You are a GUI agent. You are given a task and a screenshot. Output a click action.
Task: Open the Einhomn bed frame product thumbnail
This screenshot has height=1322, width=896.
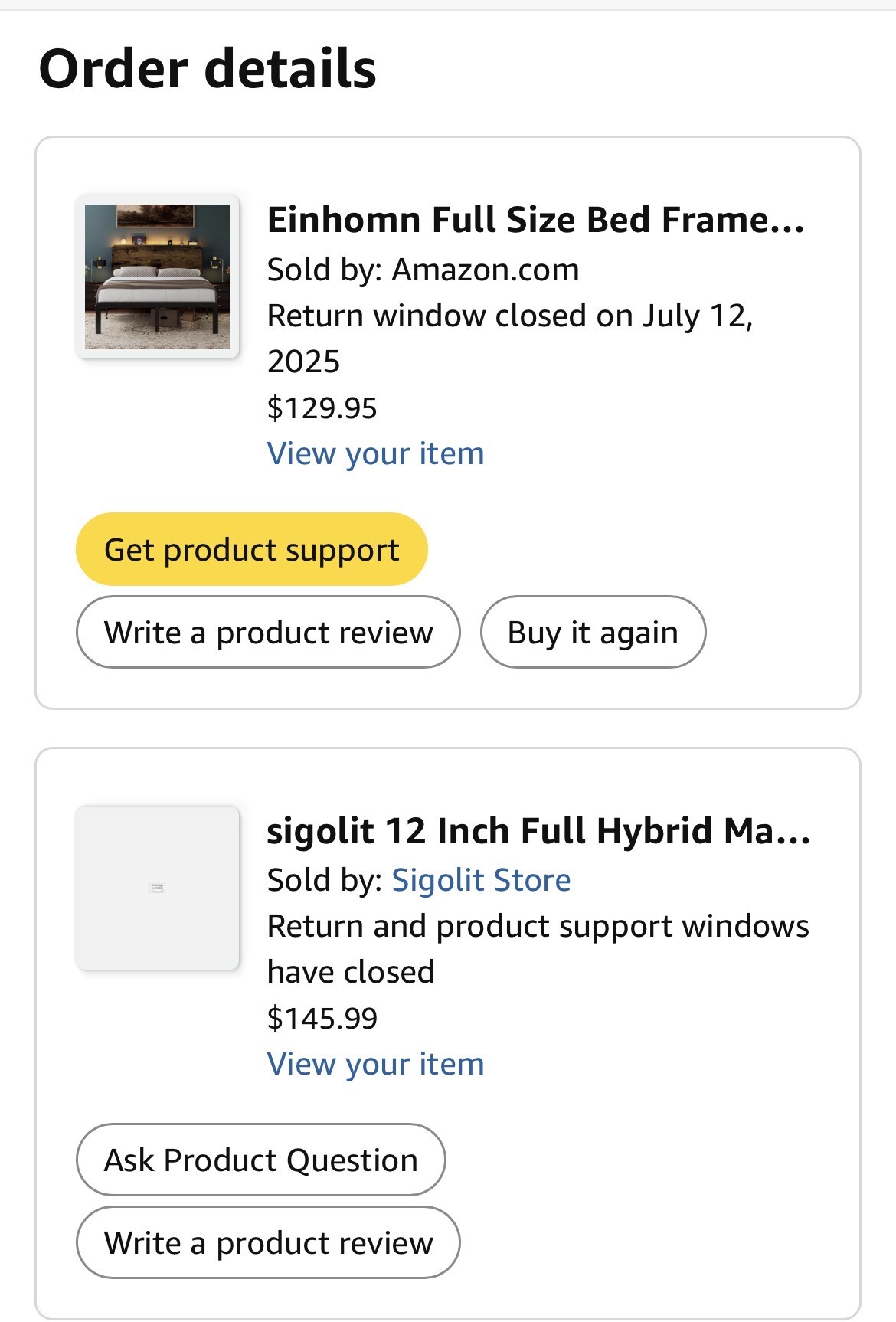click(x=157, y=277)
